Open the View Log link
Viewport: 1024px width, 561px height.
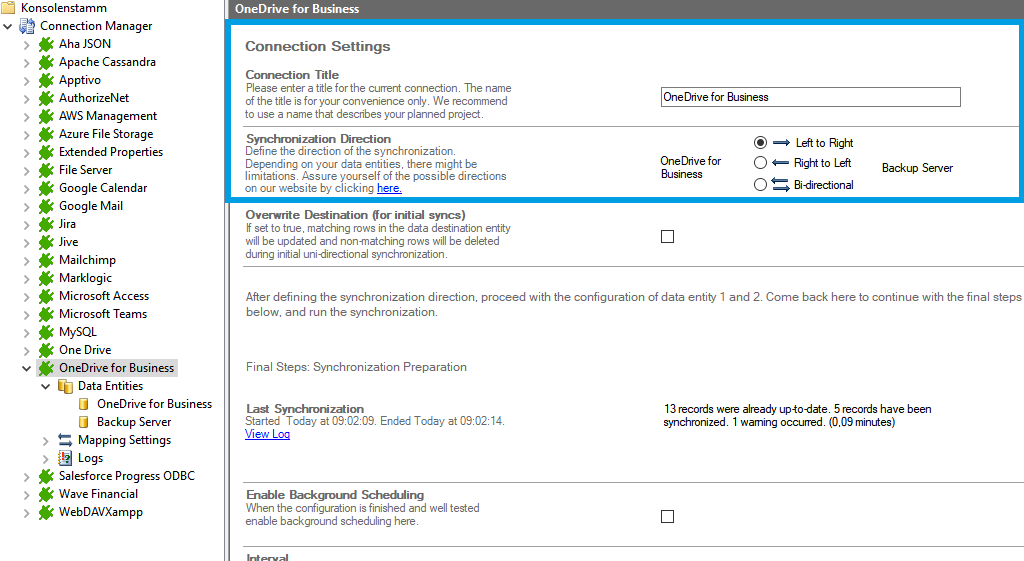point(267,434)
